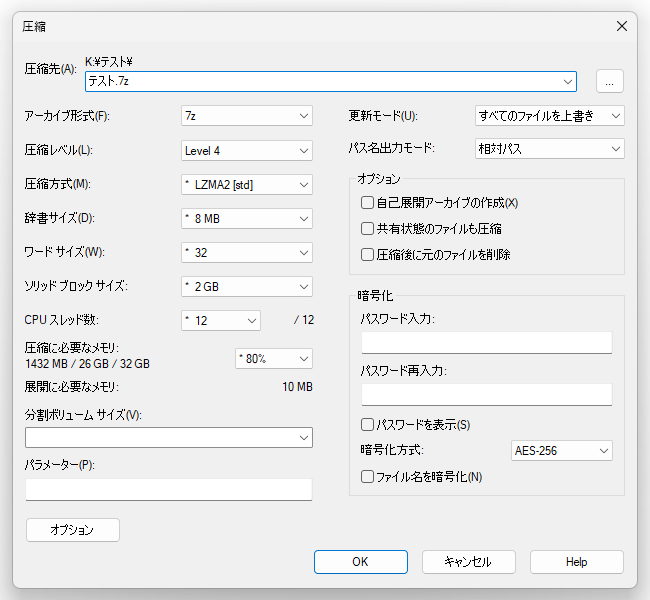The image size is (650, 600).
Task: Open the 圧縮方式 LZMA2 [std] dropdown
Action: tap(247, 185)
